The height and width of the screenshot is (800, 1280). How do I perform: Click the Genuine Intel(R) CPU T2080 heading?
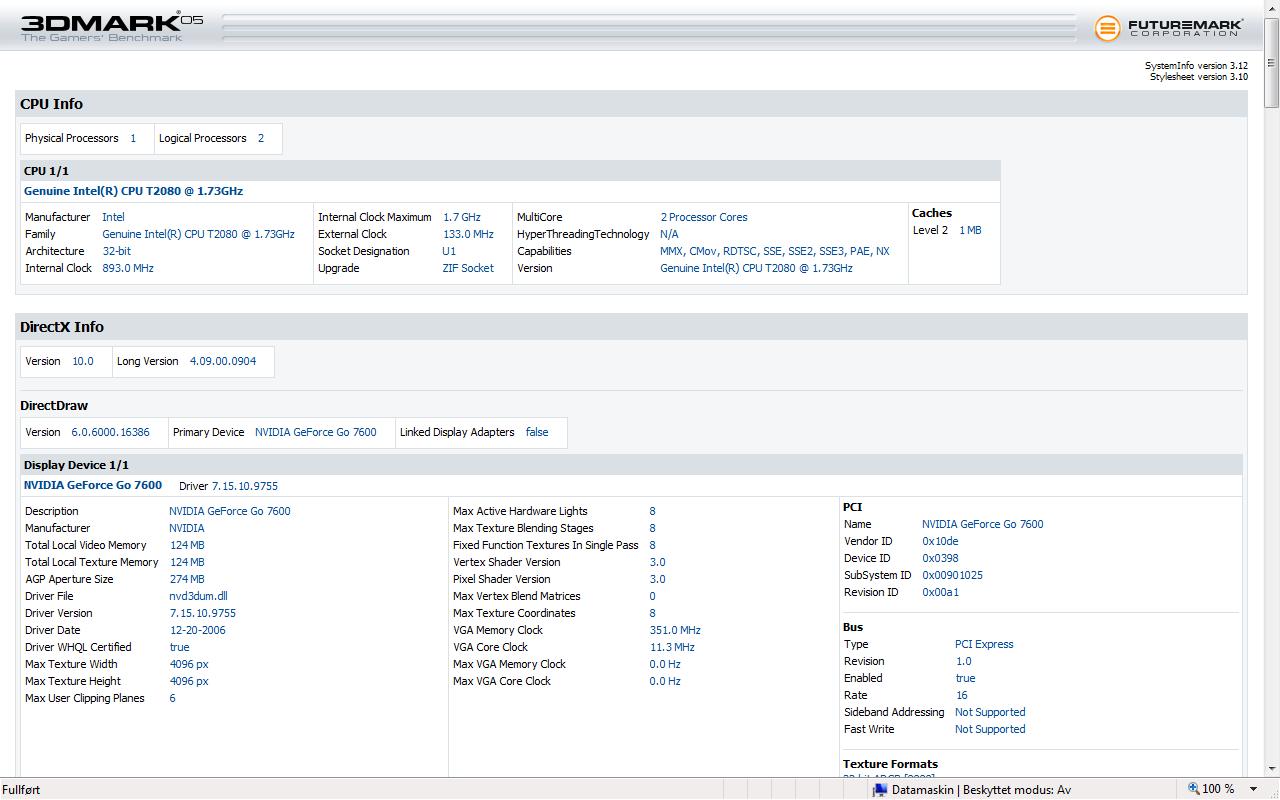point(133,191)
